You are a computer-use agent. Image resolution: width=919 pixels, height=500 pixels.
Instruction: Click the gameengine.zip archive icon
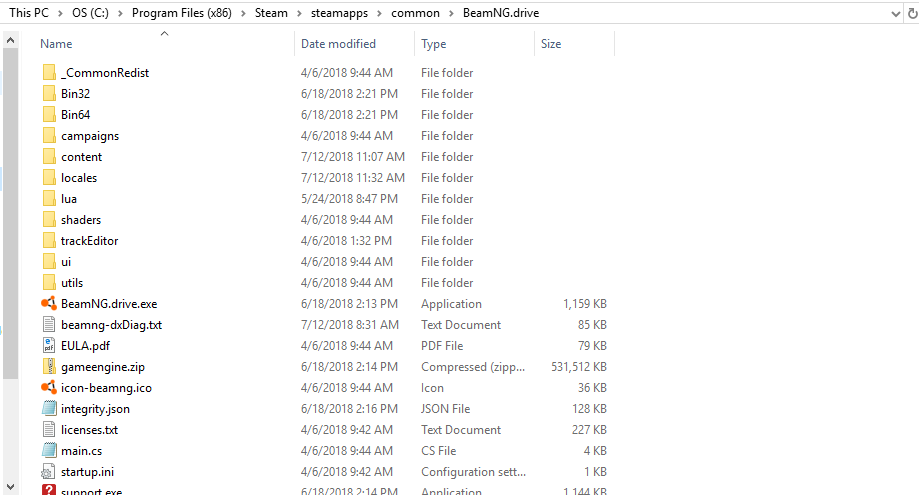pos(49,367)
